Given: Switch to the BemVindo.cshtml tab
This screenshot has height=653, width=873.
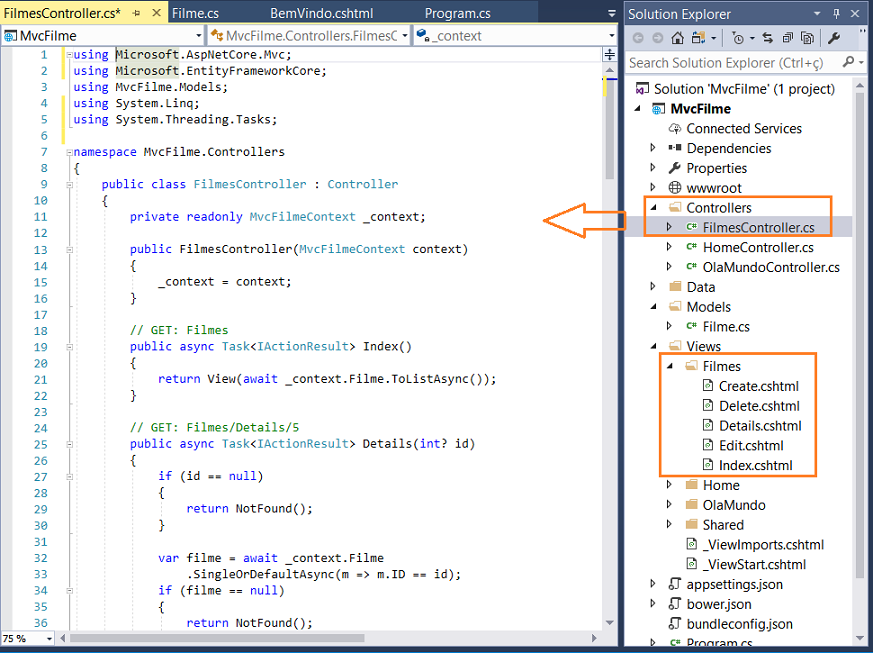Looking at the screenshot, I should [x=315, y=14].
